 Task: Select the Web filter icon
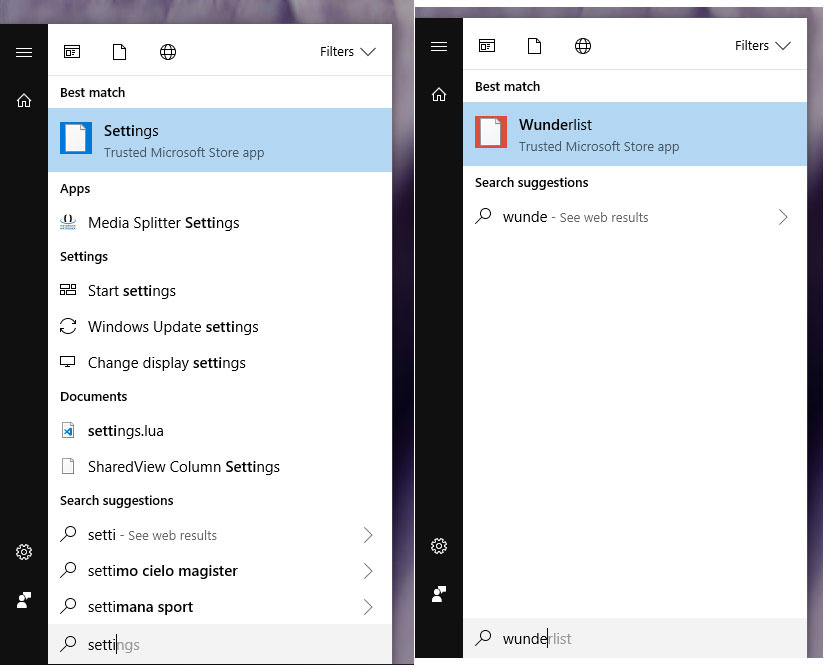point(168,51)
